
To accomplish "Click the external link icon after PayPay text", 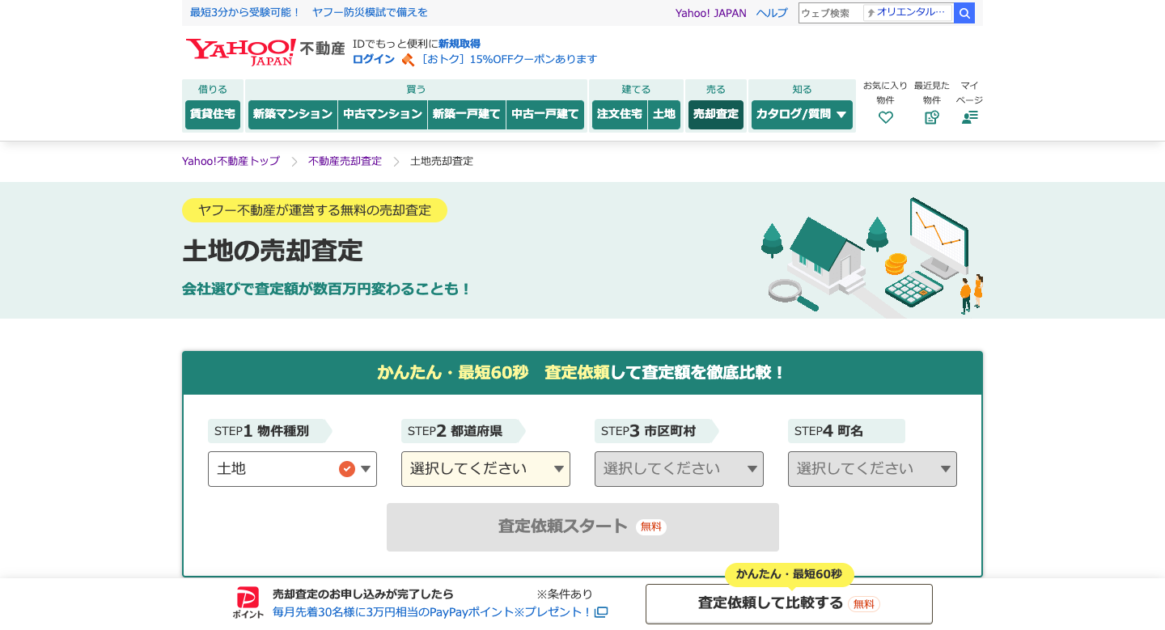I will pyautogui.click(x=601, y=612).
